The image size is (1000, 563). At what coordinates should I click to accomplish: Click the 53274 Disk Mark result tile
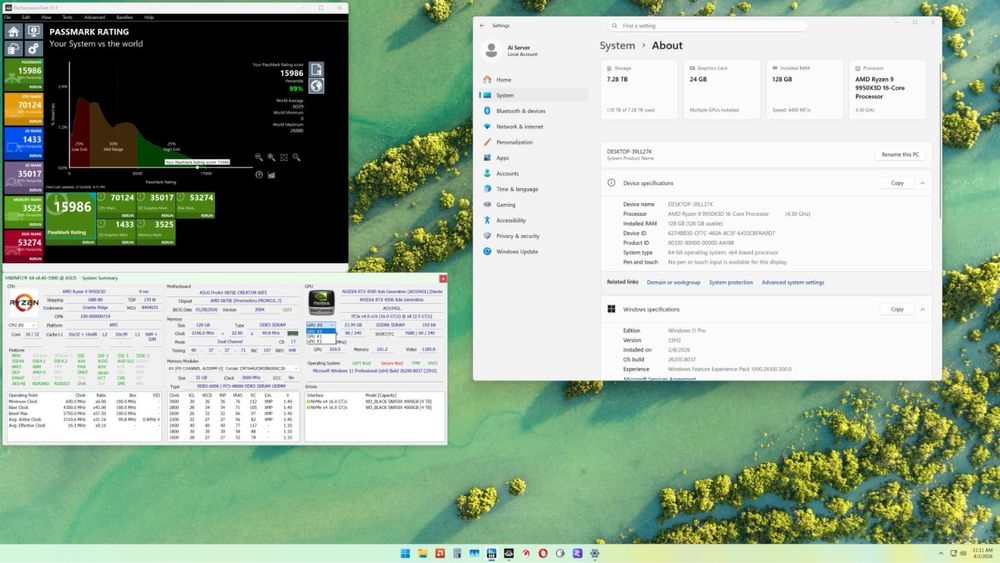click(x=196, y=205)
